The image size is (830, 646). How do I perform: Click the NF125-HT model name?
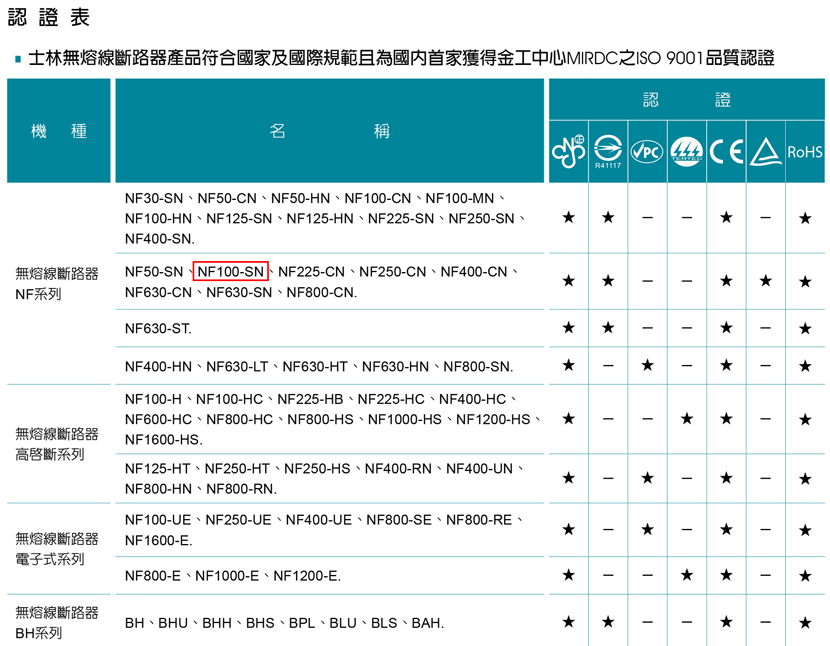tap(157, 469)
